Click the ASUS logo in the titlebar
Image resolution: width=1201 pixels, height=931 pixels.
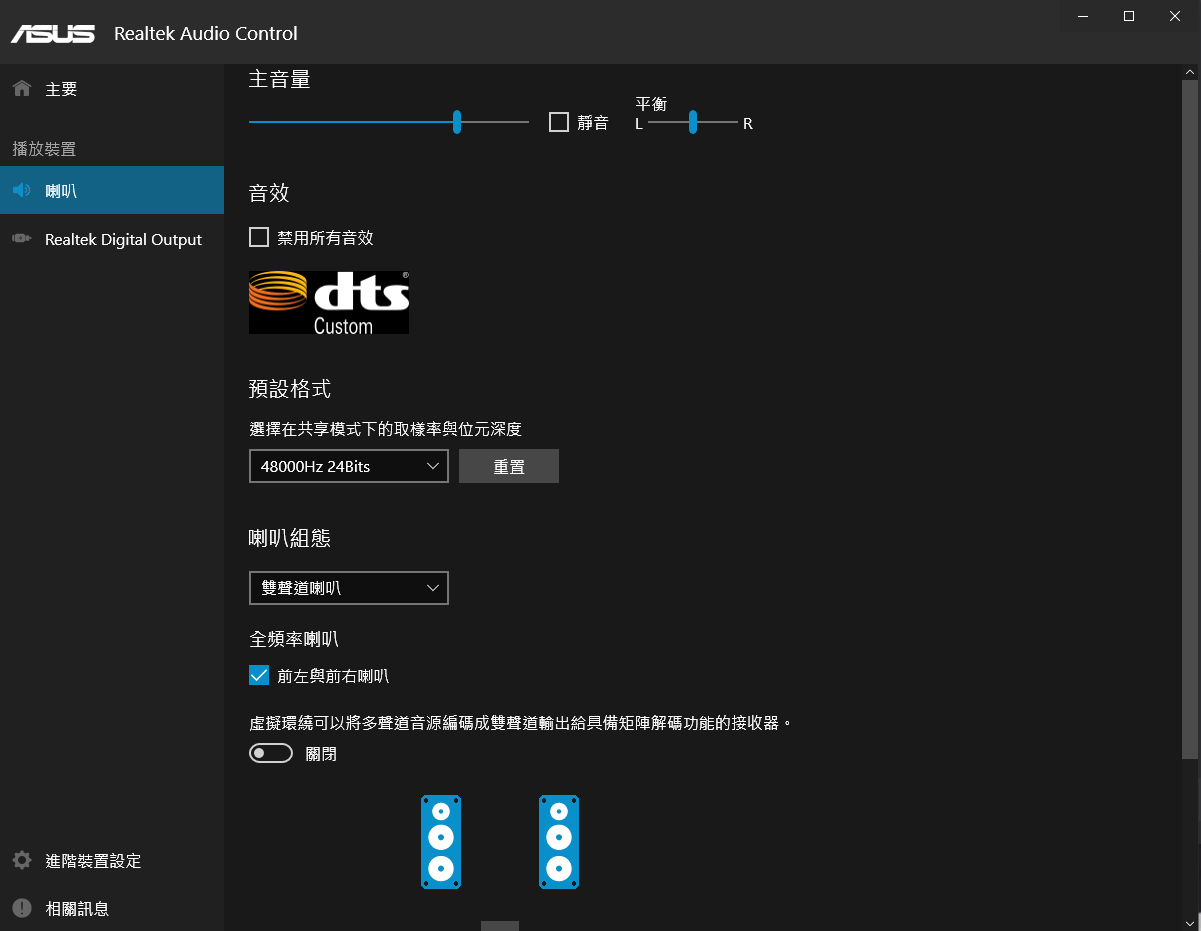pyautogui.click(x=53, y=32)
